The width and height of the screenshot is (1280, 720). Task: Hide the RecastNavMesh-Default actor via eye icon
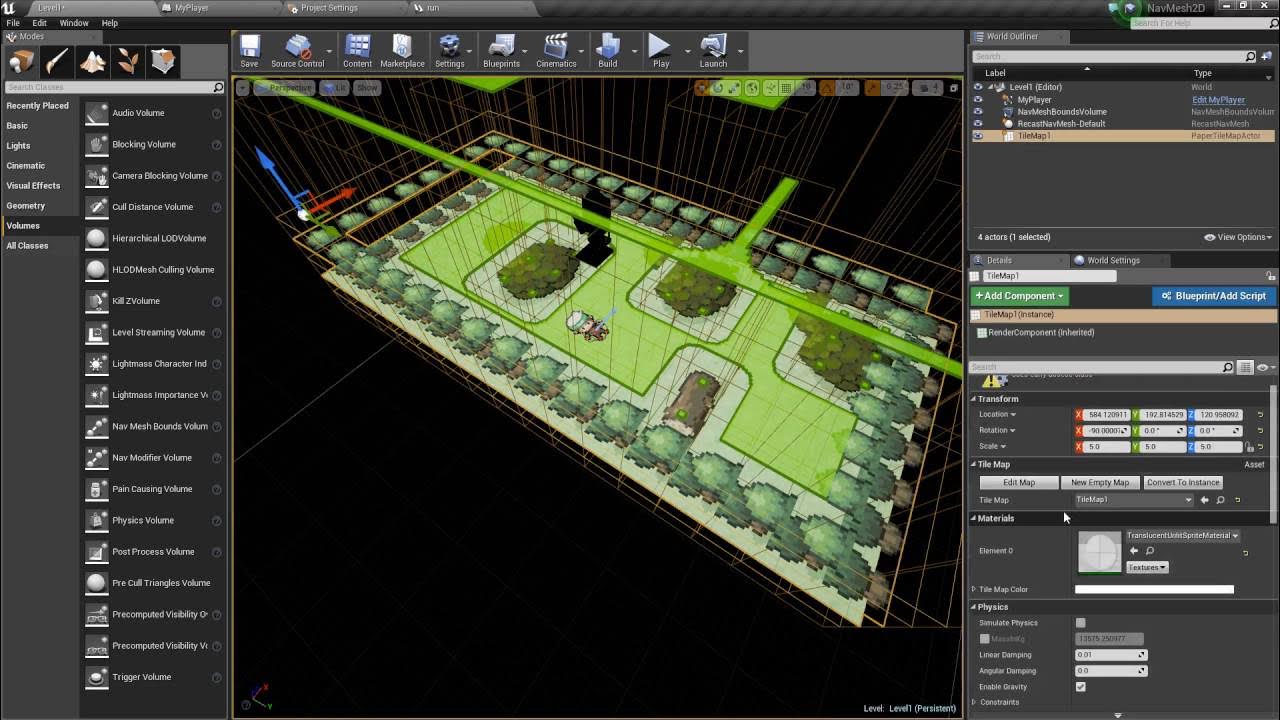pos(978,123)
